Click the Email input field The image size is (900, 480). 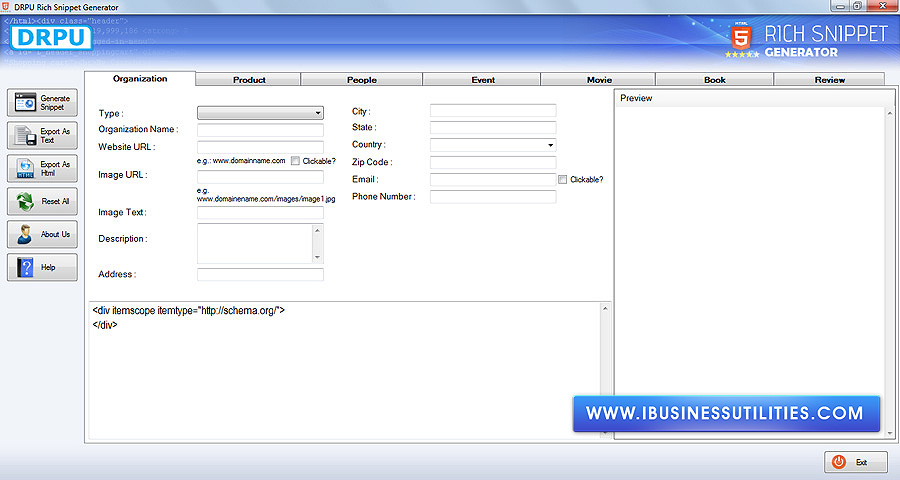(493, 180)
